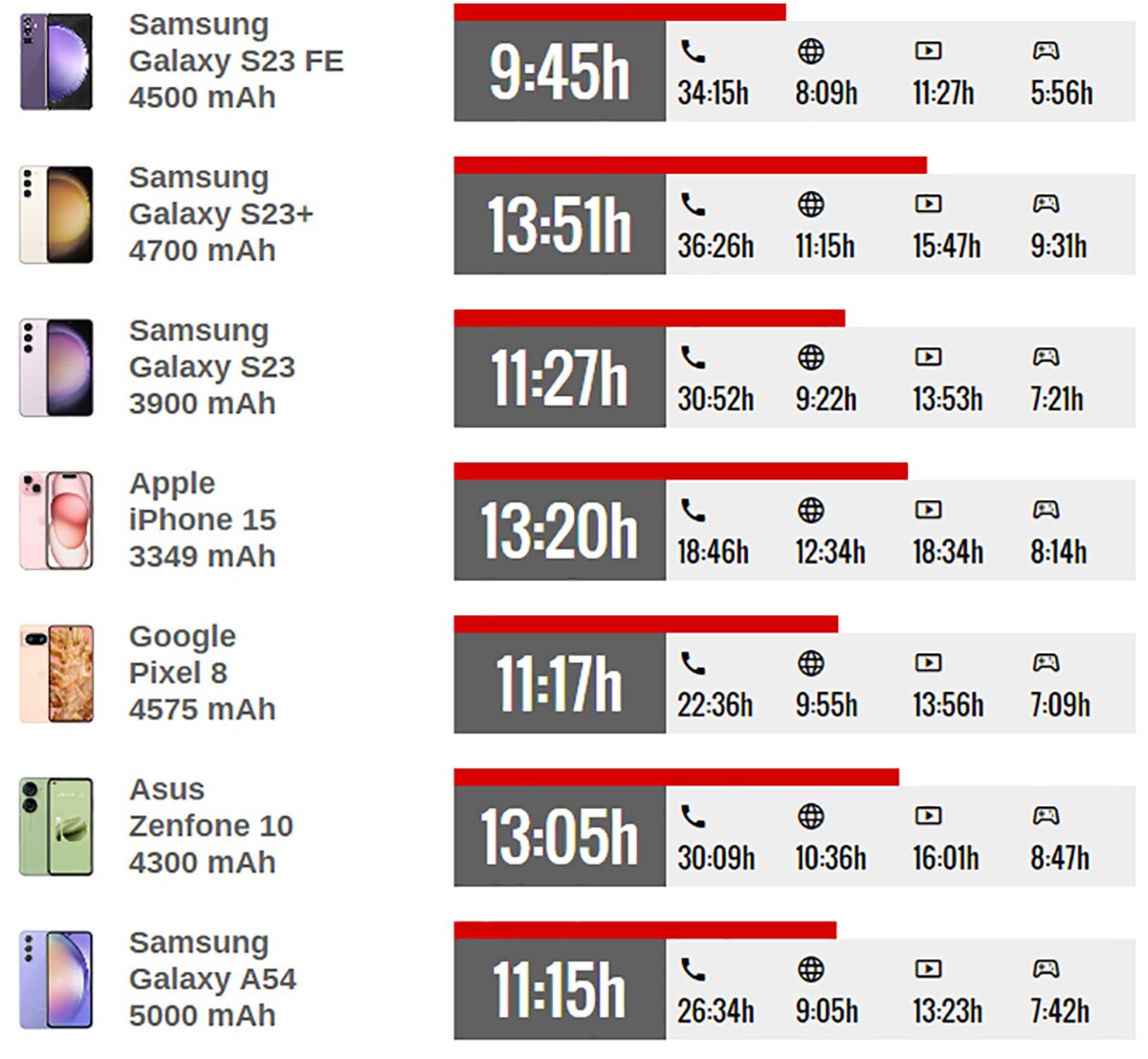1148x1059 pixels.
Task: Click the globe icon in Zenfone 10 row
Action: 810,816
